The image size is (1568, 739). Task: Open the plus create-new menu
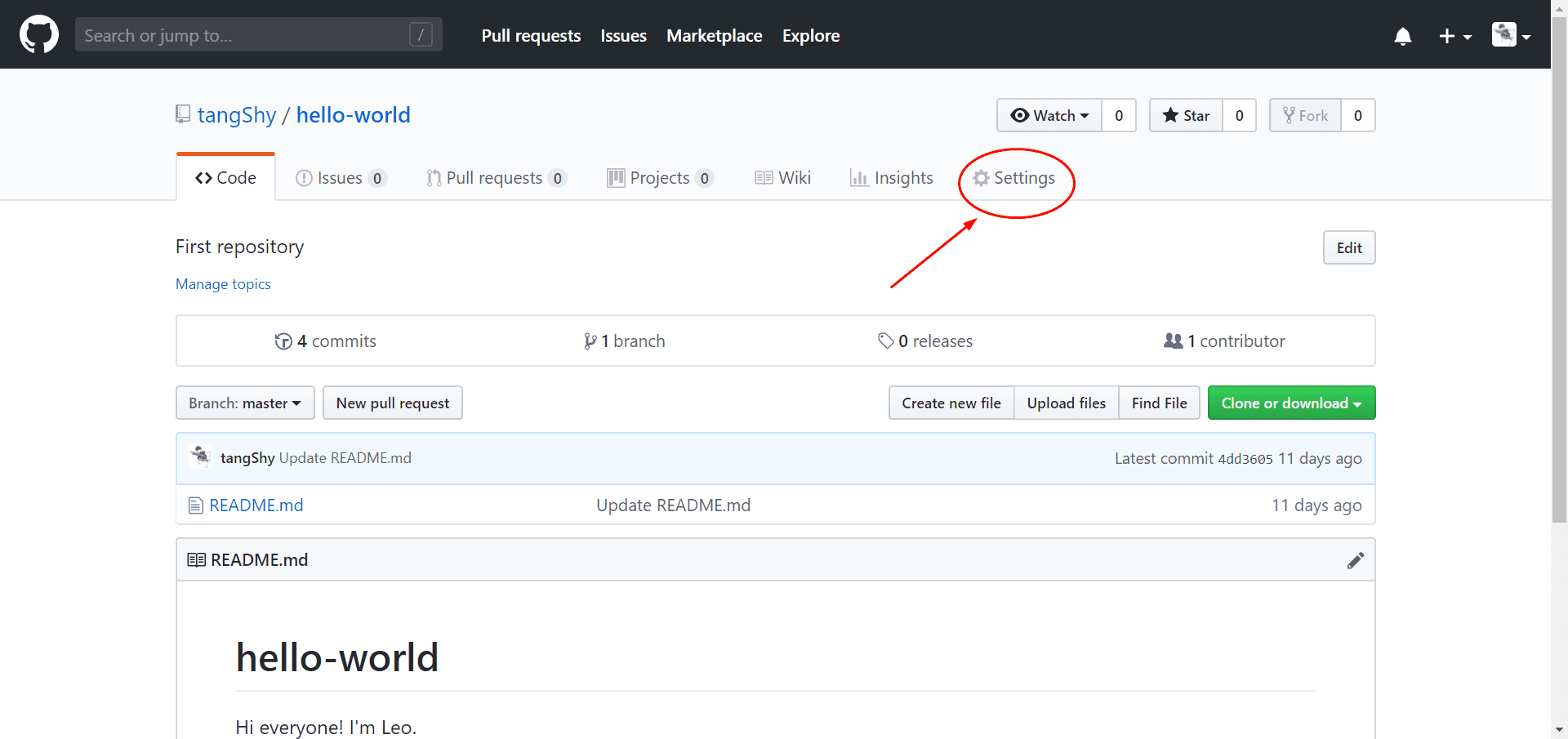[x=1454, y=36]
